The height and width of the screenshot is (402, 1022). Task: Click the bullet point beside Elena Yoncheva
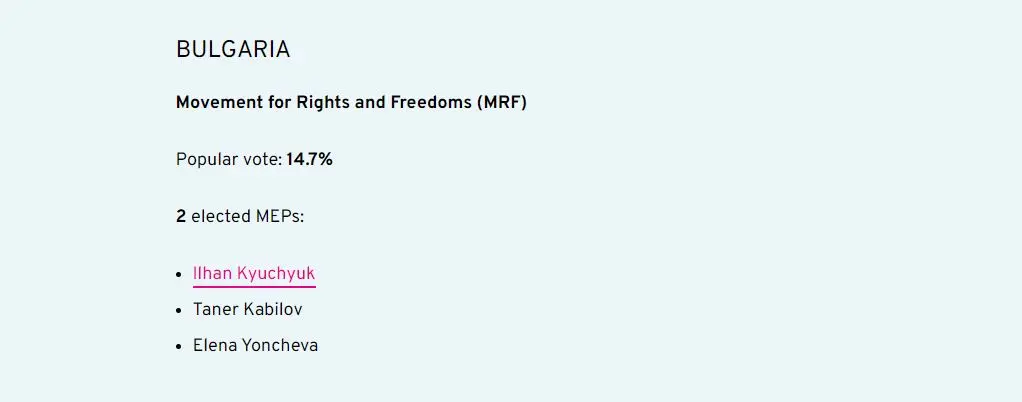point(180,347)
